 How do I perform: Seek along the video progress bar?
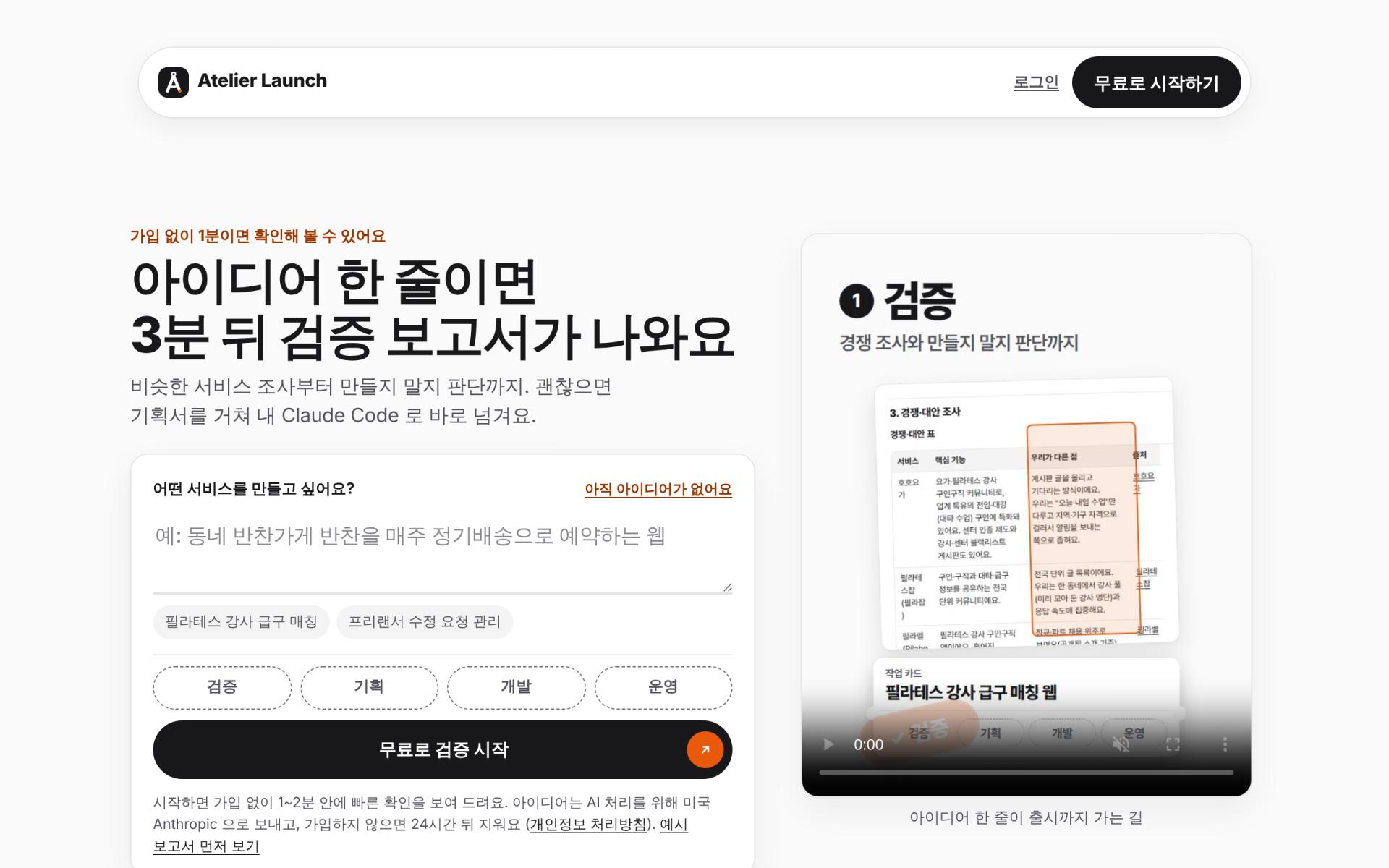pyautogui.click(x=1026, y=773)
